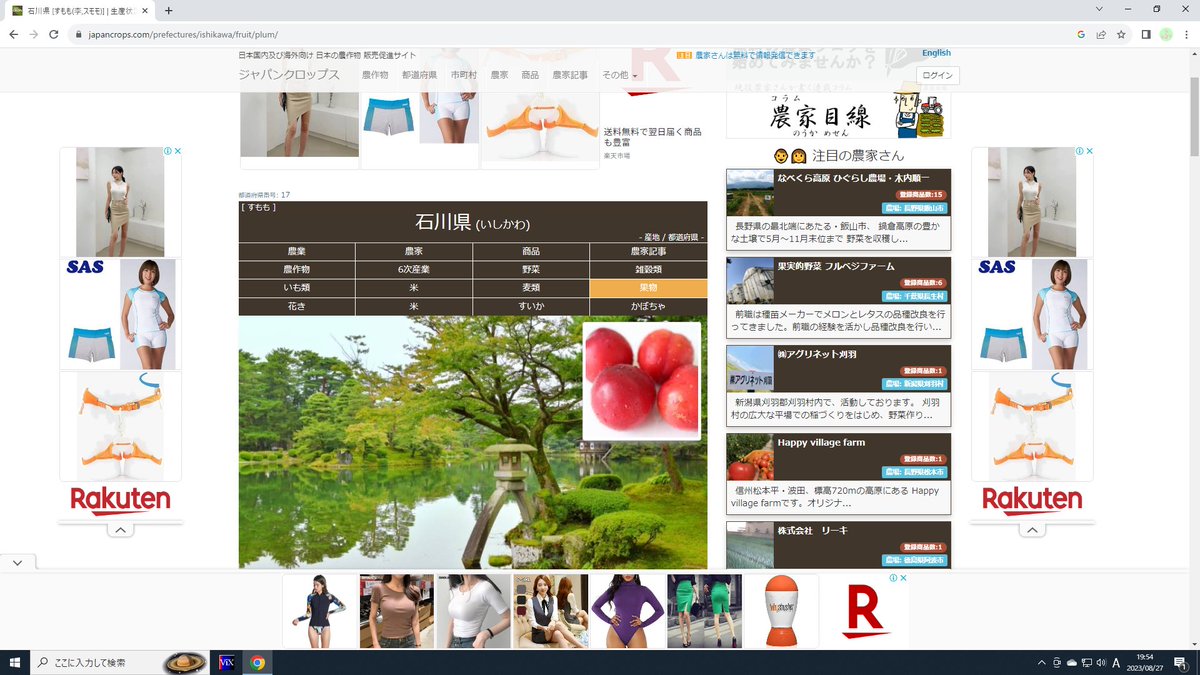Open a new browser tab

pyautogui.click(x=168, y=10)
